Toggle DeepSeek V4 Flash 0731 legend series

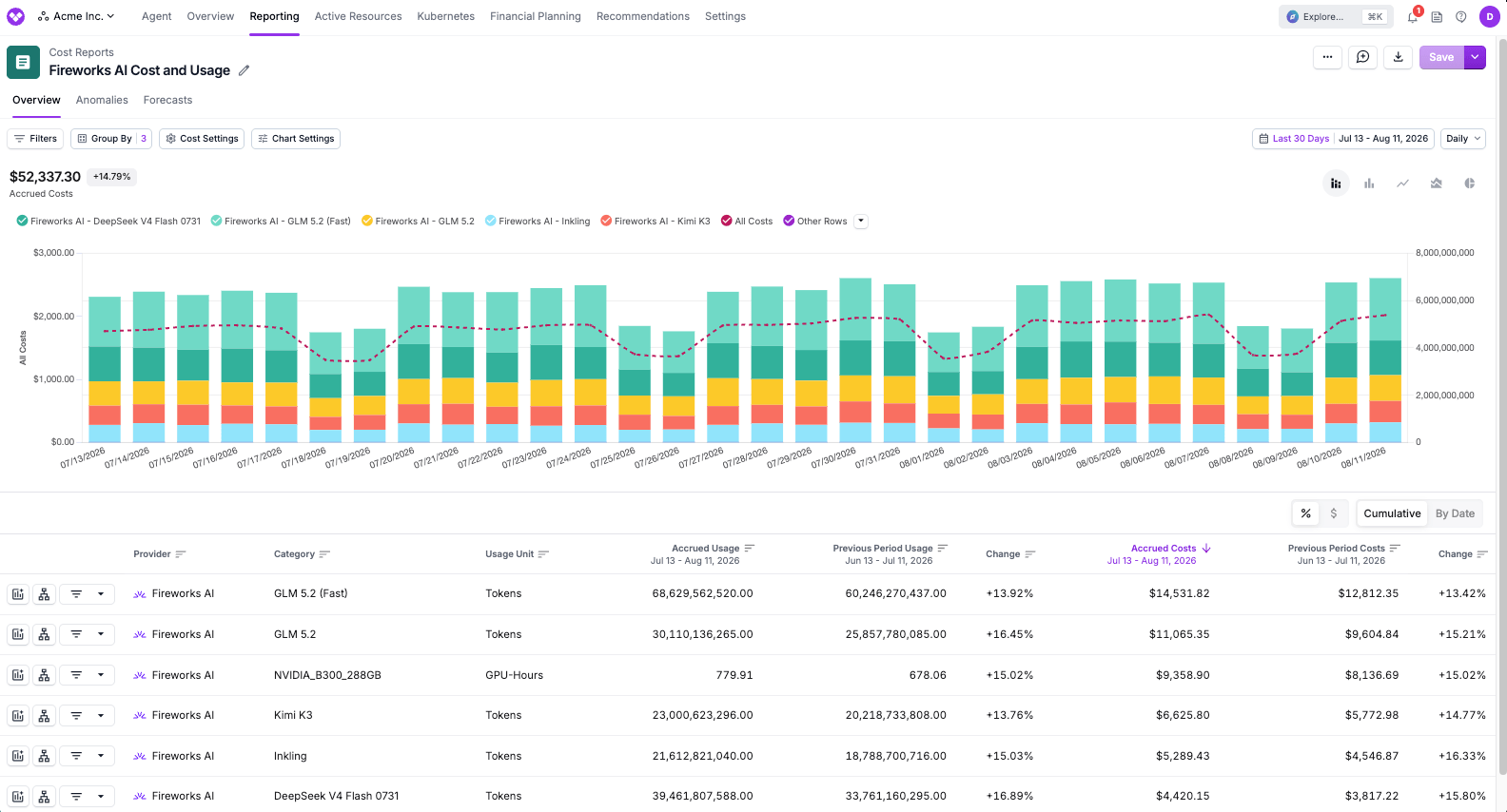tap(108, 222)
